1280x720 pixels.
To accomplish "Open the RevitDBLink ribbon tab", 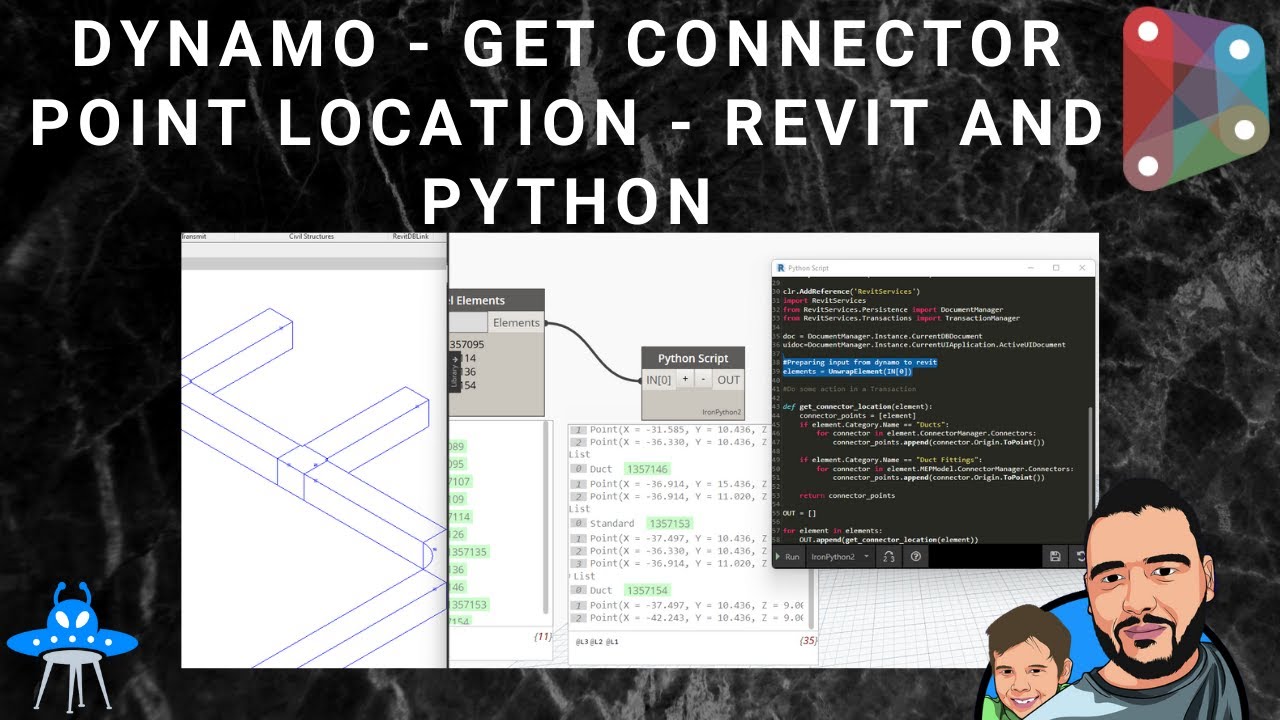I will pos(410,237).
